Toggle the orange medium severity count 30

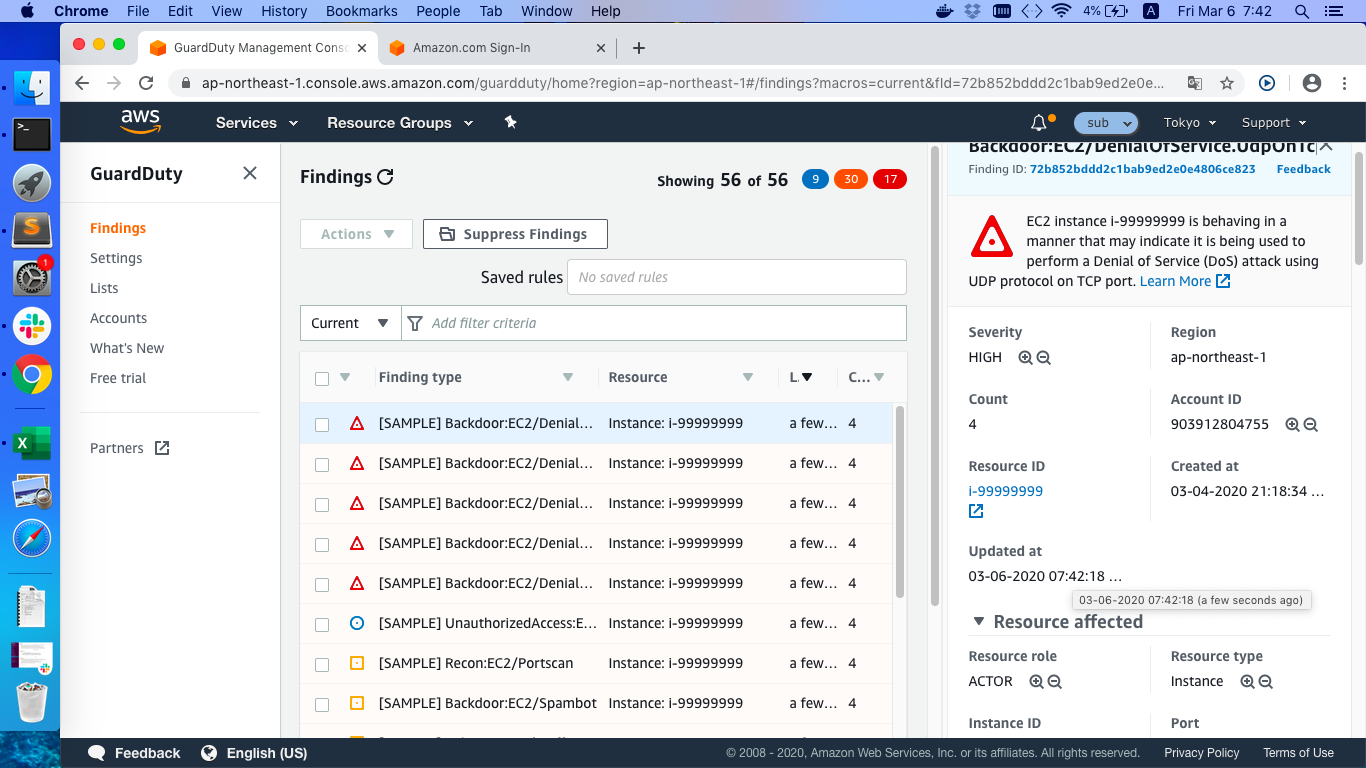tap(851, 180)
